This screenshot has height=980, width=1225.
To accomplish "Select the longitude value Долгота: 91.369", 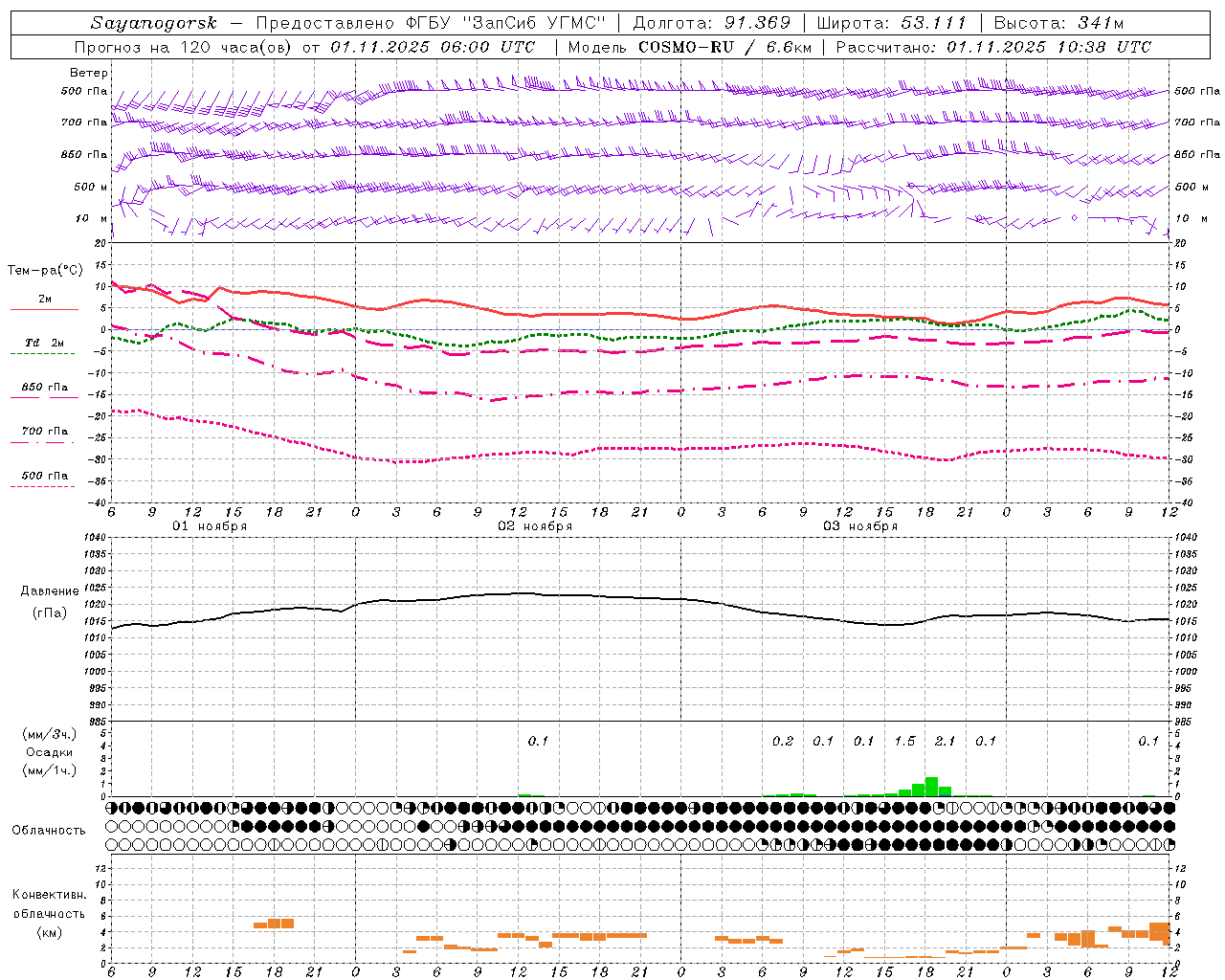I will click(712, 23).
